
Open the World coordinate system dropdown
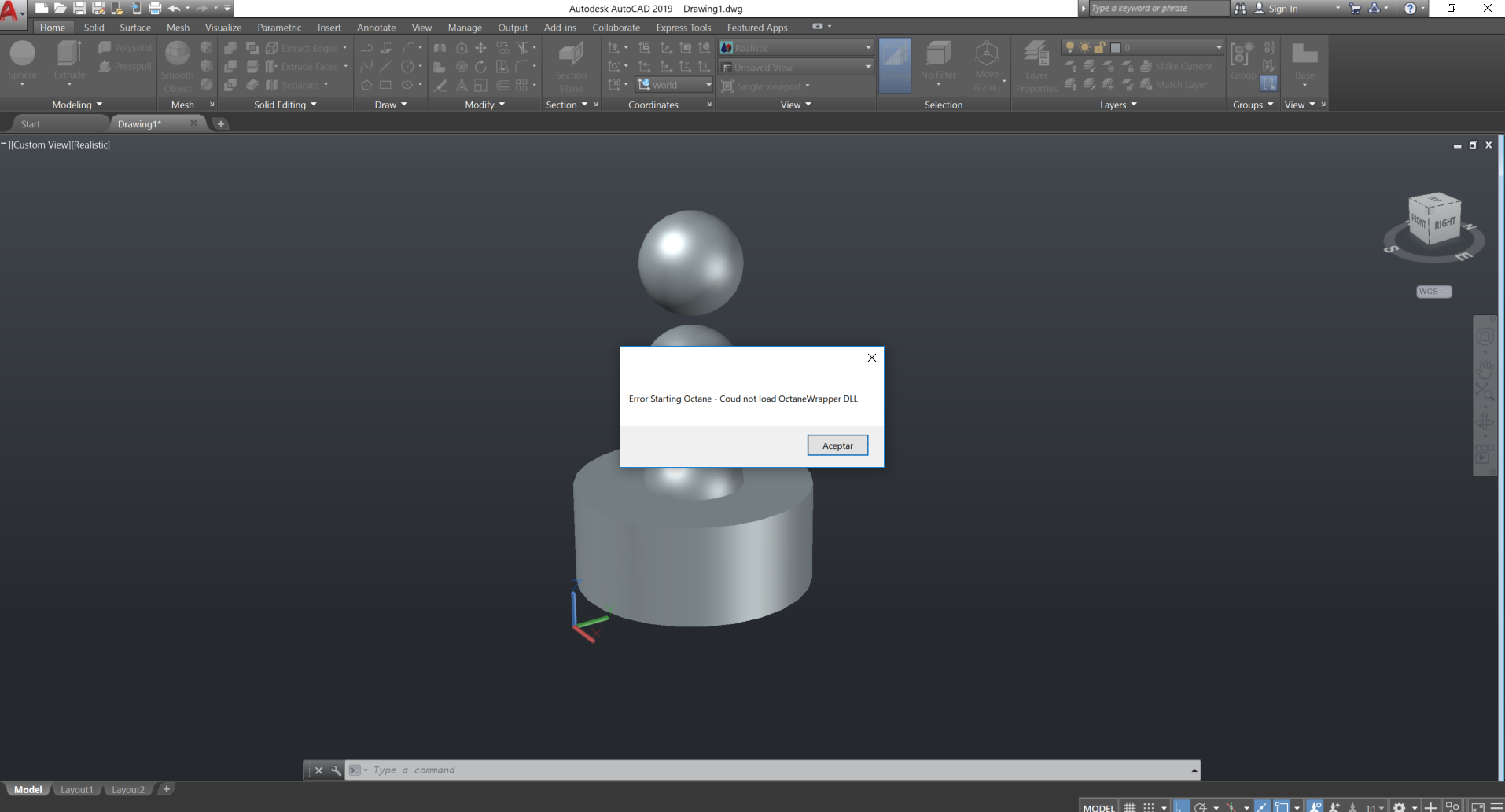tap(675, 85)
